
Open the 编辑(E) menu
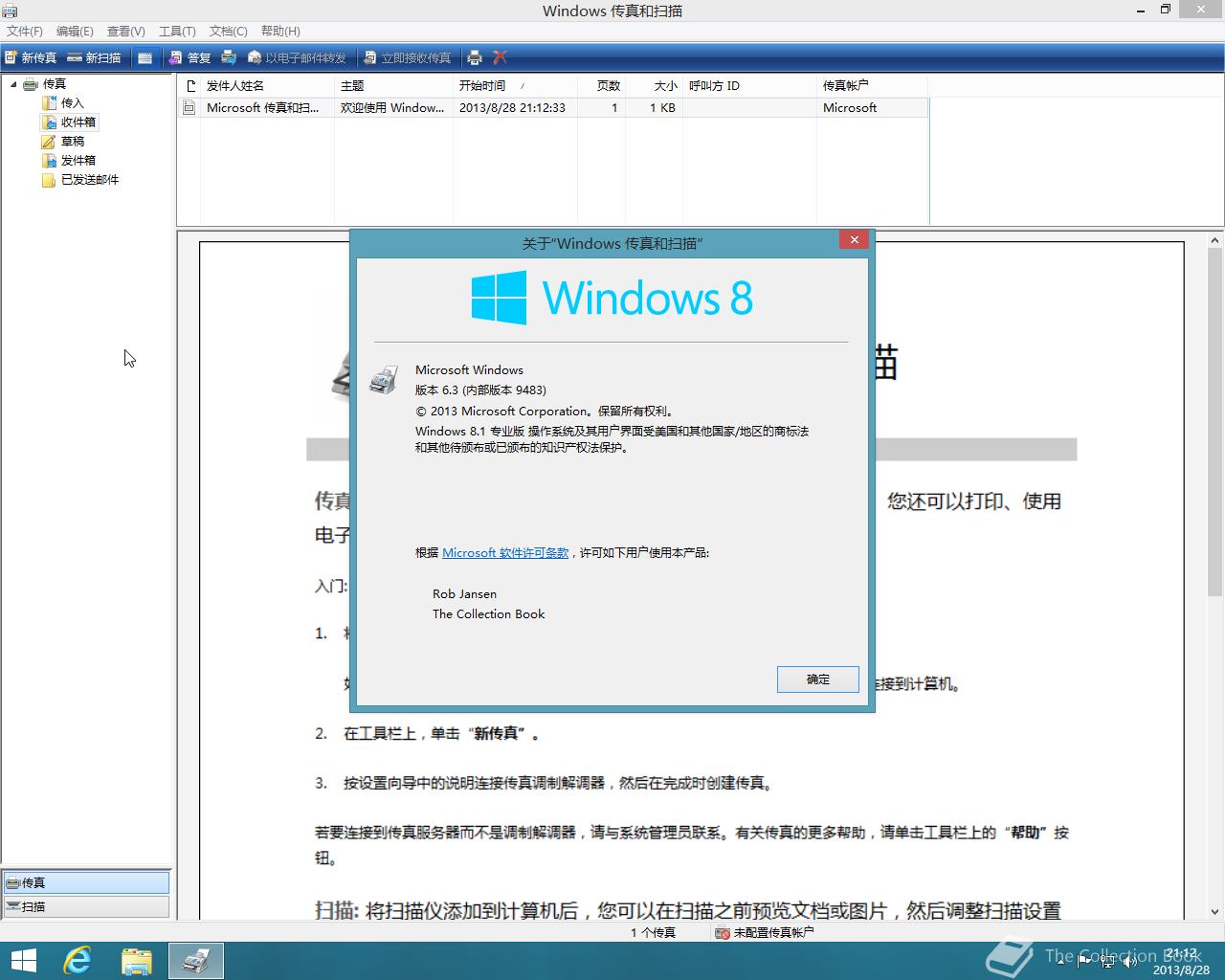pos(75,32)
